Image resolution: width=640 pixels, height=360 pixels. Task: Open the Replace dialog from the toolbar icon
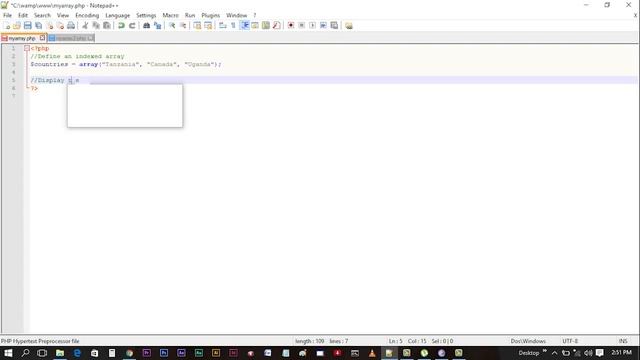coord(157,25)
